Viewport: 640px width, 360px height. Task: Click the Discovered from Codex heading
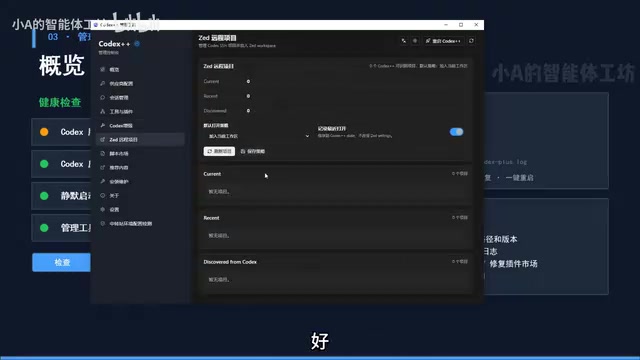[x=230, y=262]
